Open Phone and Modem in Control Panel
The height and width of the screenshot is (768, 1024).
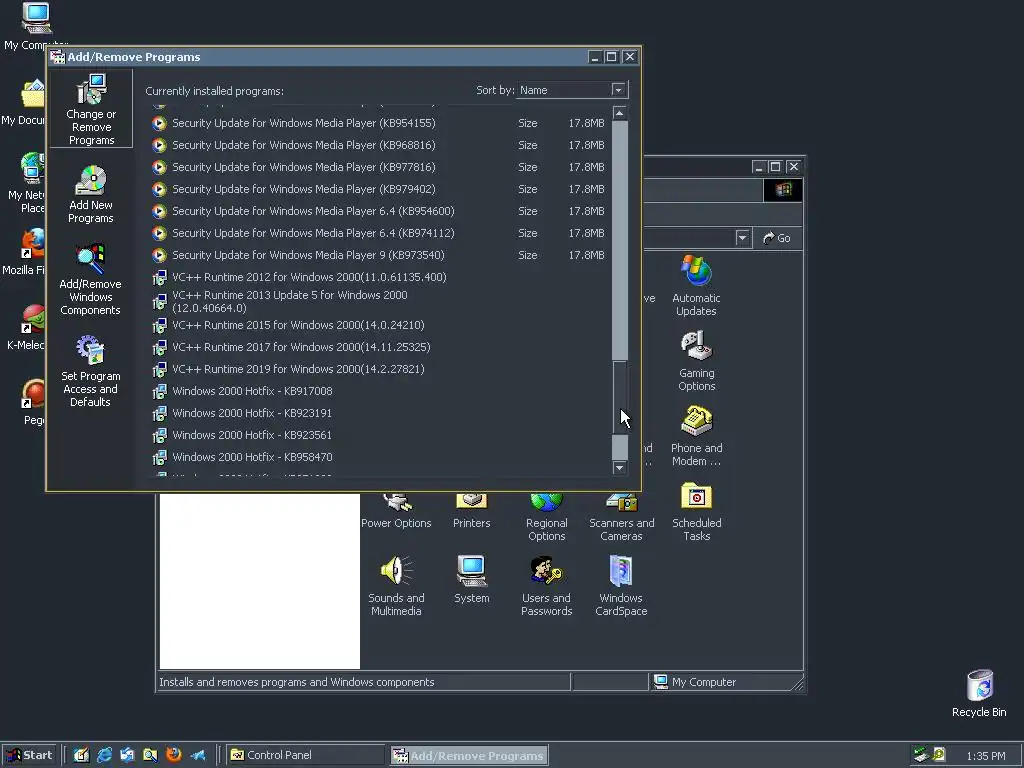point(696,436)
